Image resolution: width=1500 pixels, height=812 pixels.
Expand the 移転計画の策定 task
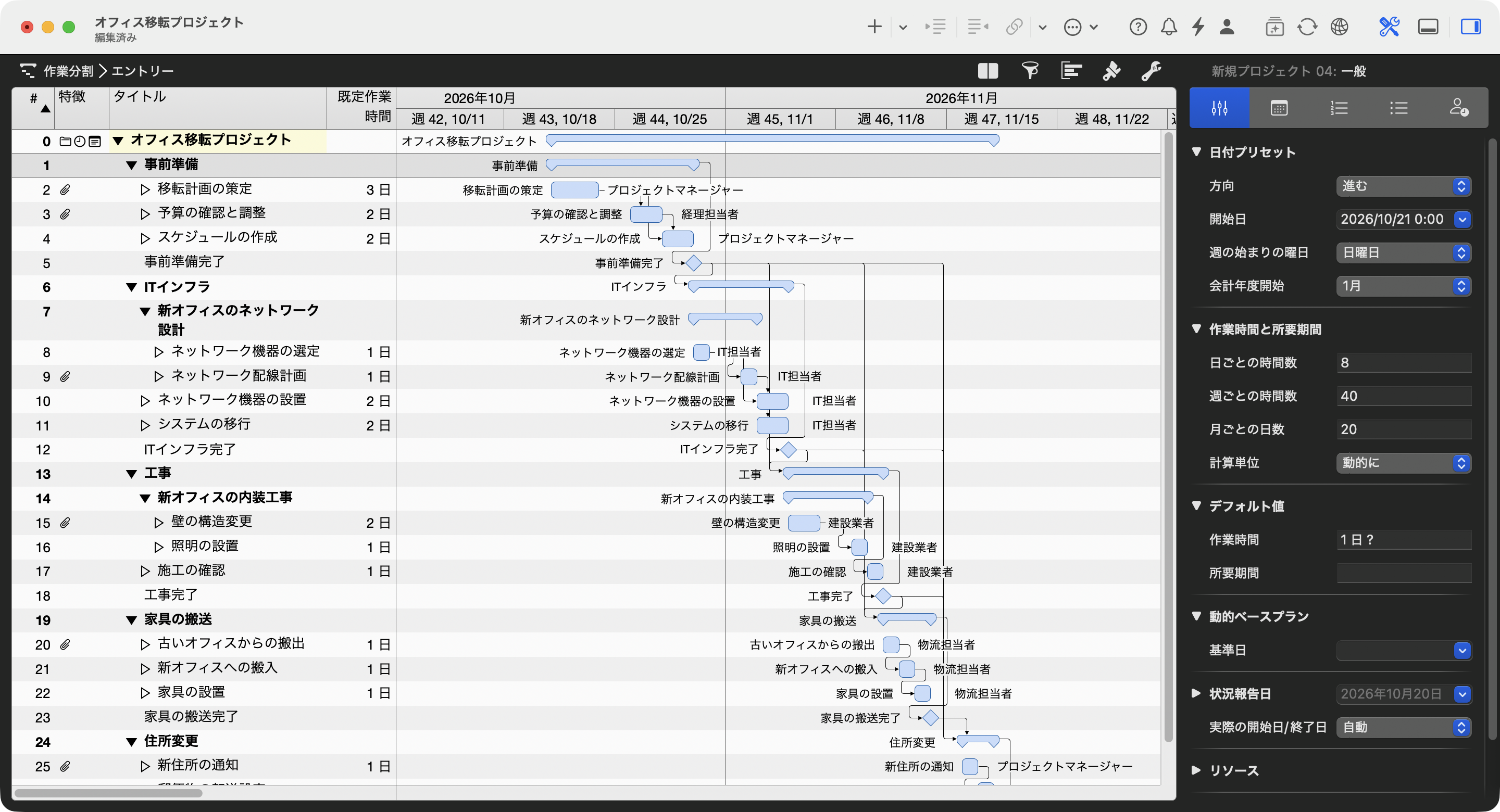(145, 190)
